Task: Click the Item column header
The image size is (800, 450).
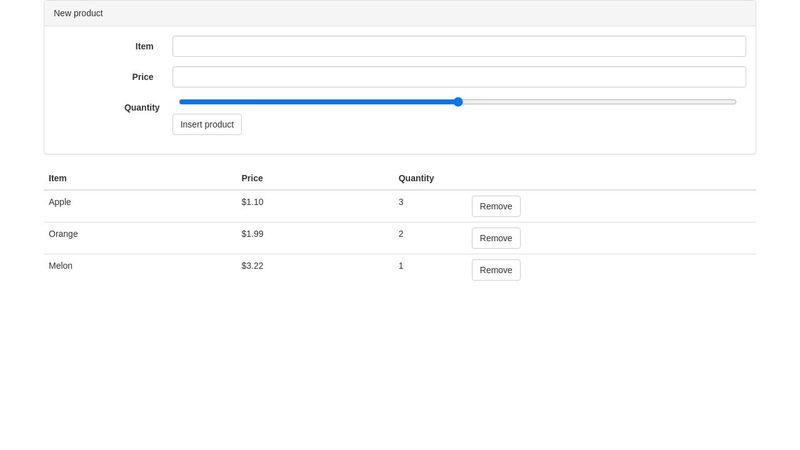Action: tap(58, 178)
